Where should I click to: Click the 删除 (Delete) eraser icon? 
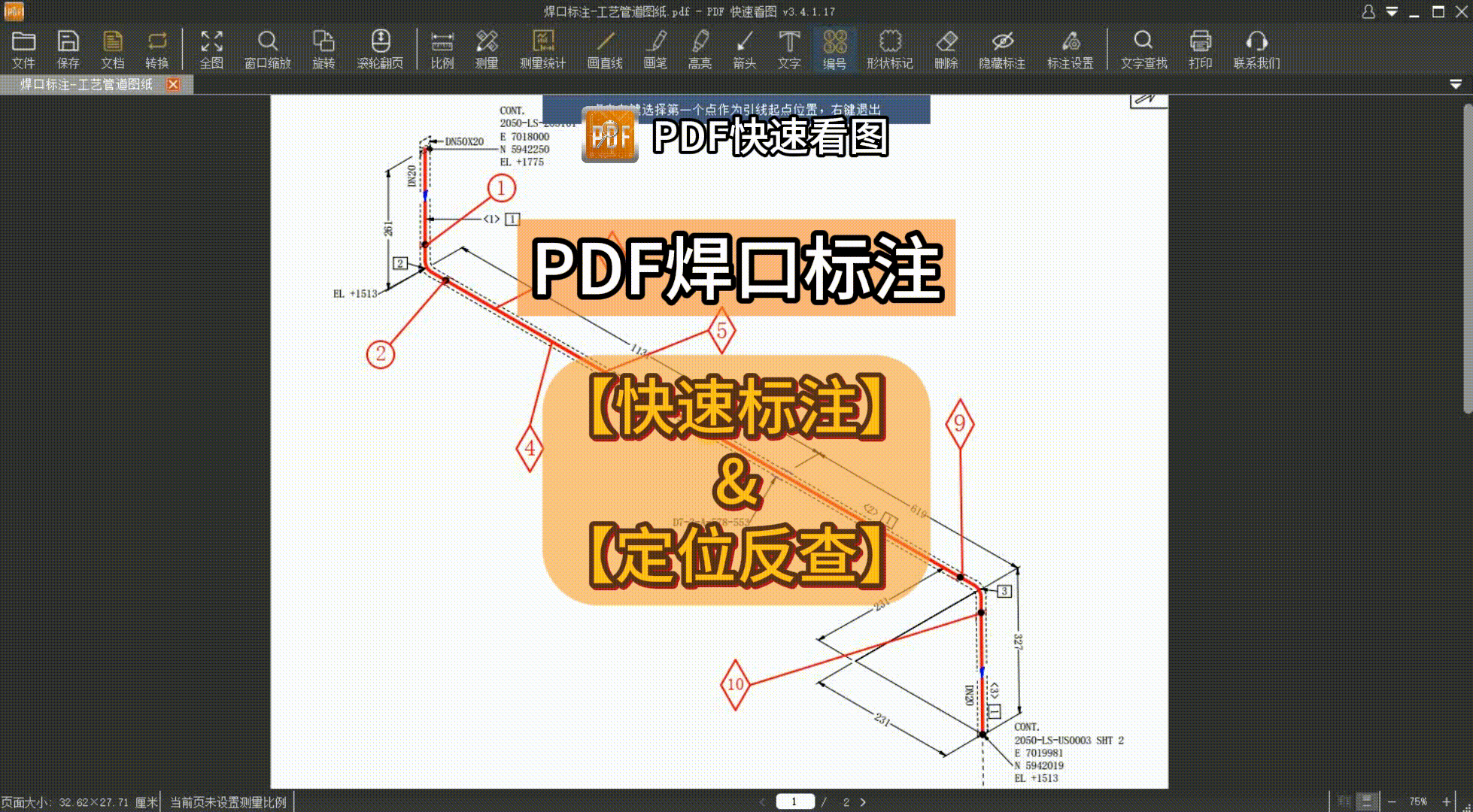pos(946,50)
